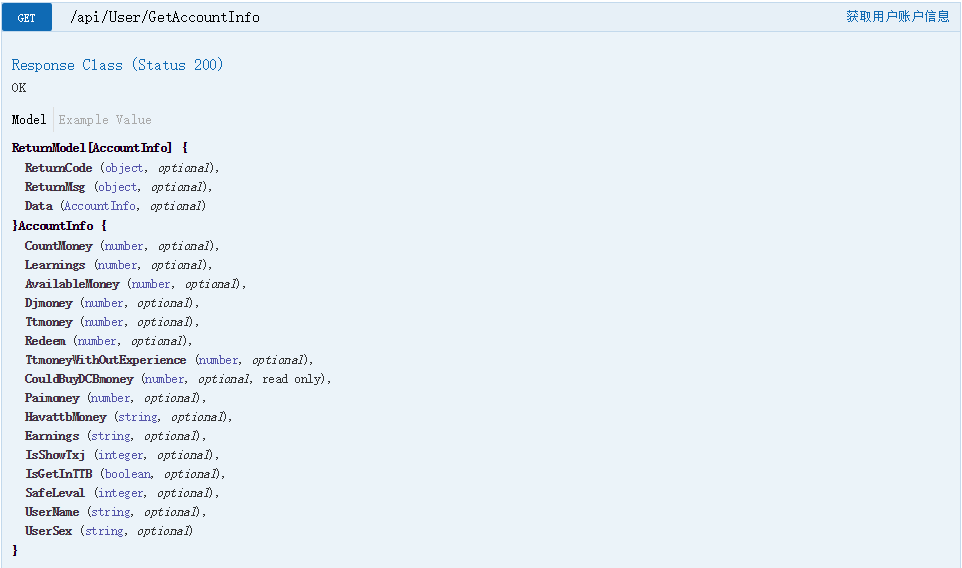This screenshot has width=962, height=568.
Task: Select the IsGetInTTB property
Action: (58, 474)
